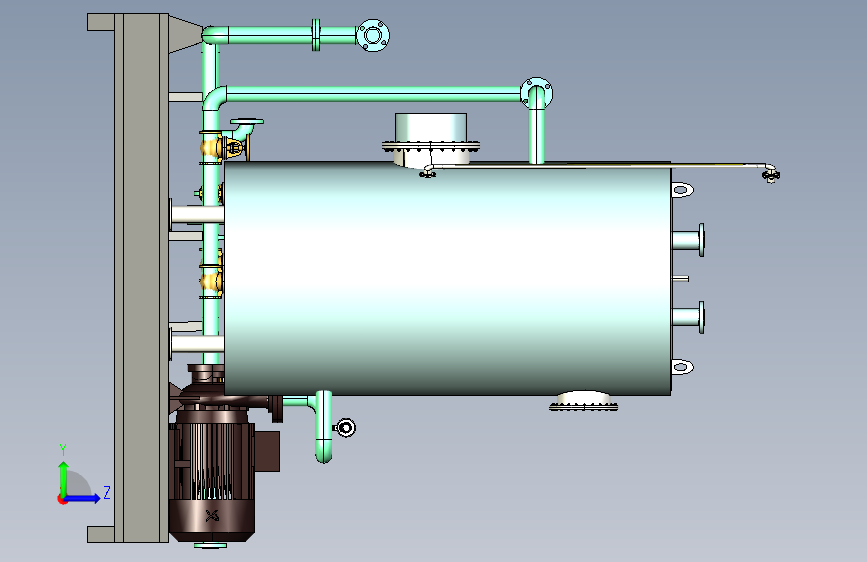The height and width of the screenshot is (562, 867).
Task: Select the grey vertical support frame
Action: click(x=141, y=278)
